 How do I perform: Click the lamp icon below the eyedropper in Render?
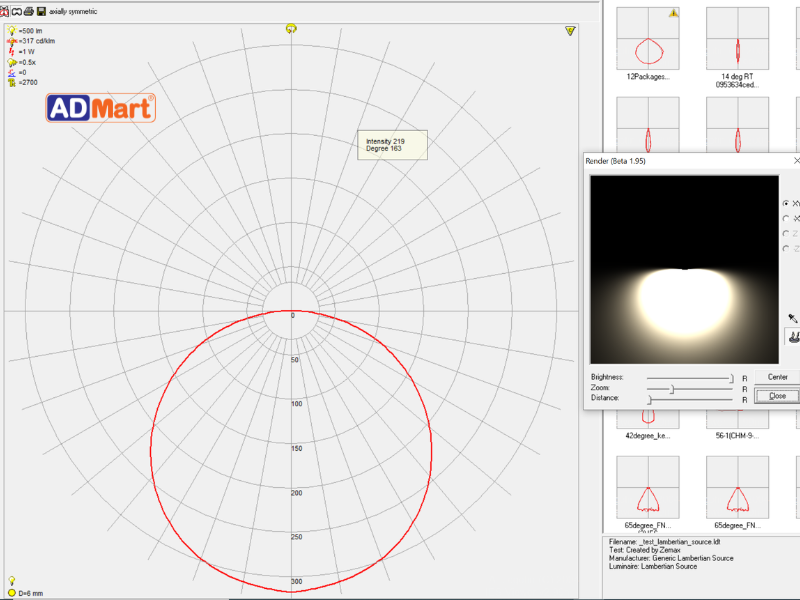[x=793, y=337]
